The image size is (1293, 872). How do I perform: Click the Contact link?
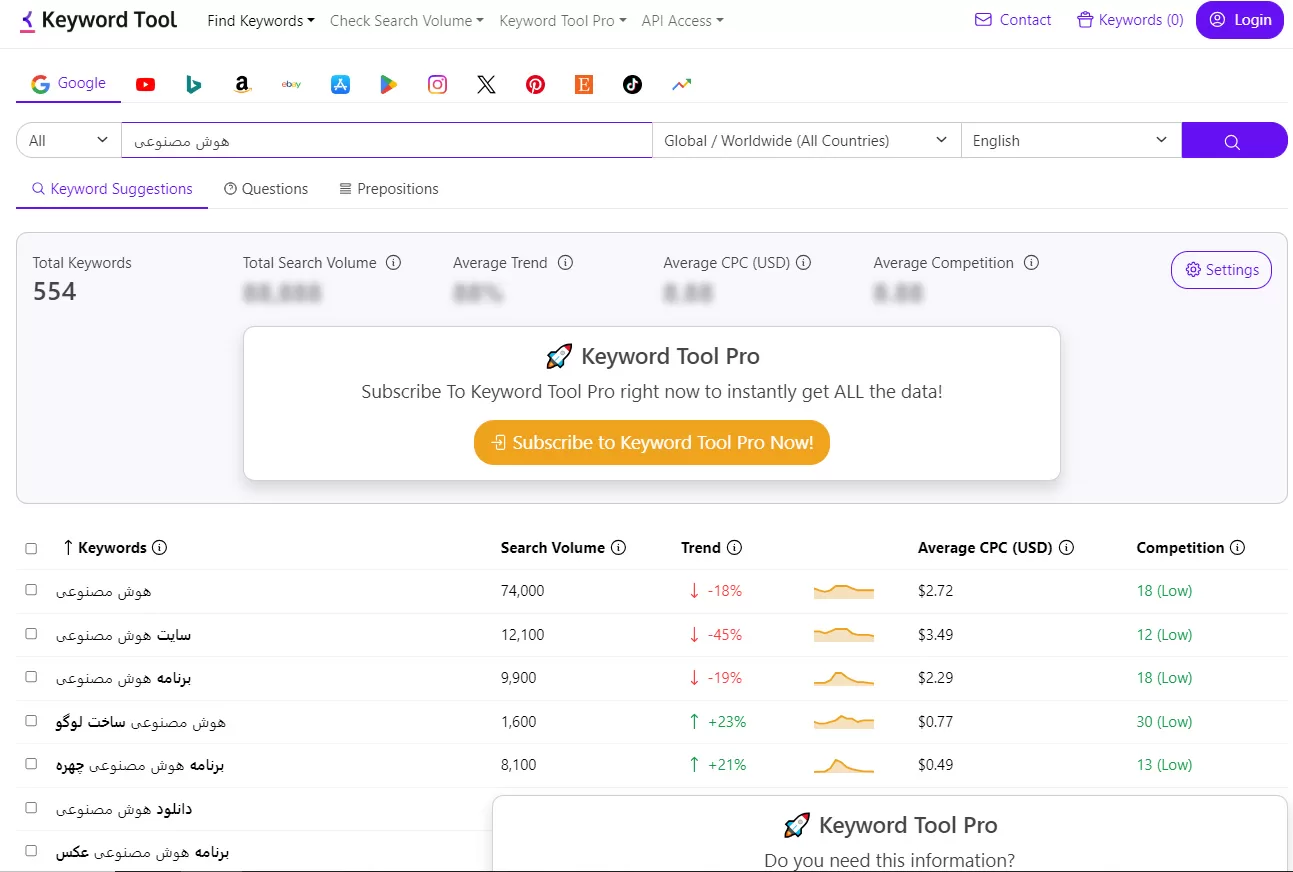point(1013,20)
